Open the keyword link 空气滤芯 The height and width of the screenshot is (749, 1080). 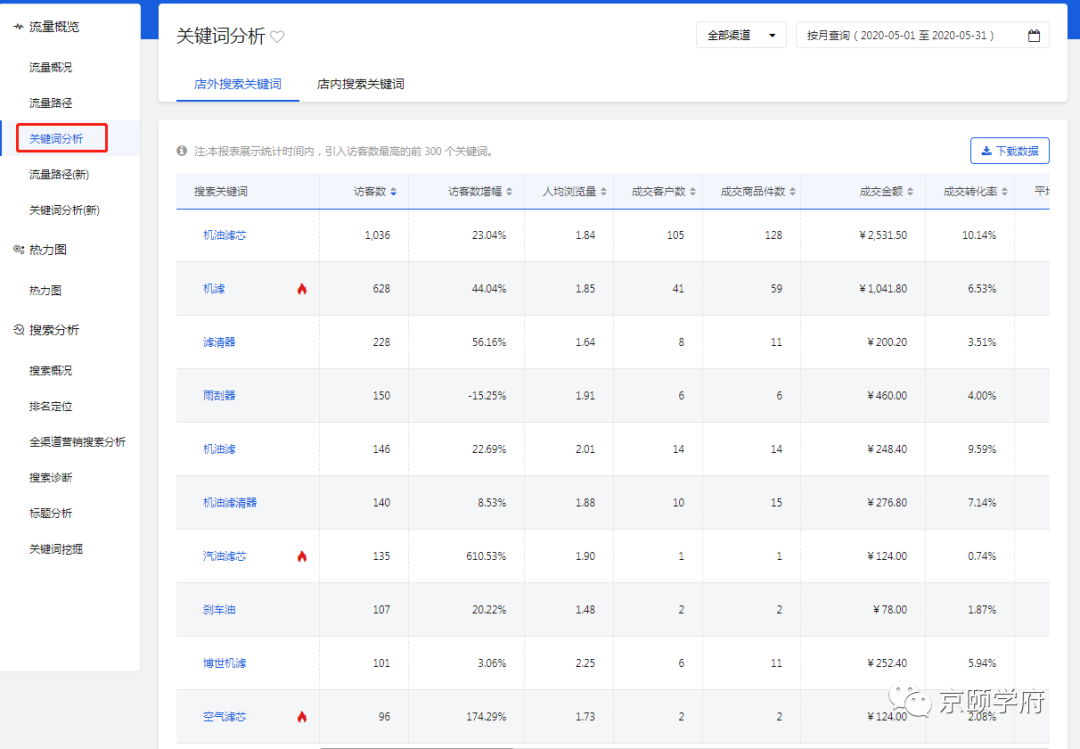point(225,717)
